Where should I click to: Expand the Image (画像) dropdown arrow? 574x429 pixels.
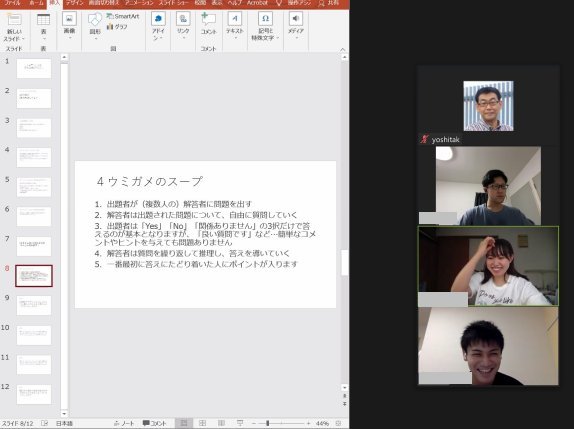click(x=69, y=38)
